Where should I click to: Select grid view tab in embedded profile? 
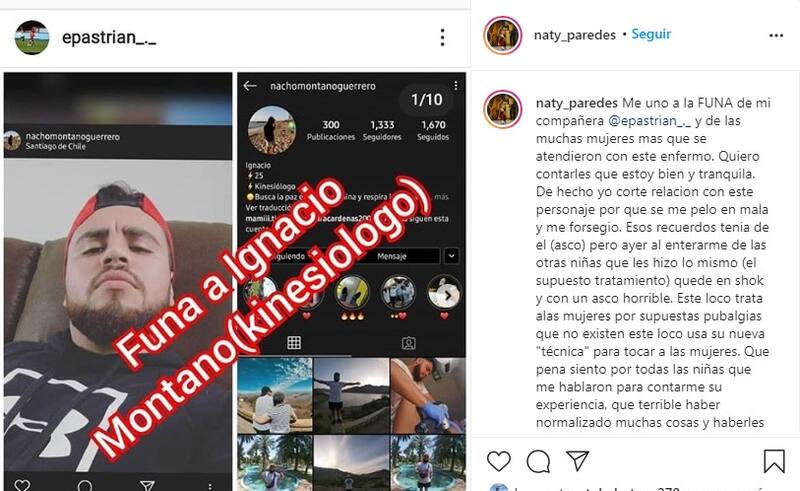coord(294,343)
